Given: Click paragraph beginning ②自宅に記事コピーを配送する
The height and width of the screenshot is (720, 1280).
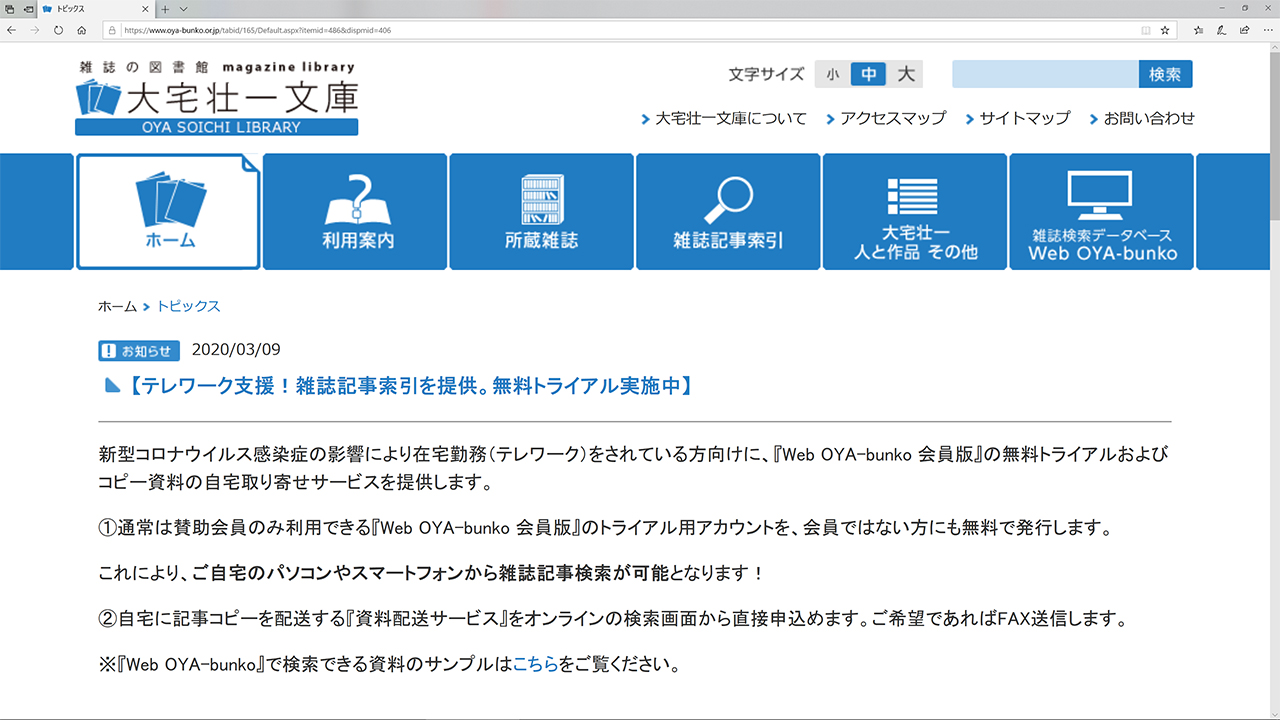Looking at the screenshot, I should point(613,619).
